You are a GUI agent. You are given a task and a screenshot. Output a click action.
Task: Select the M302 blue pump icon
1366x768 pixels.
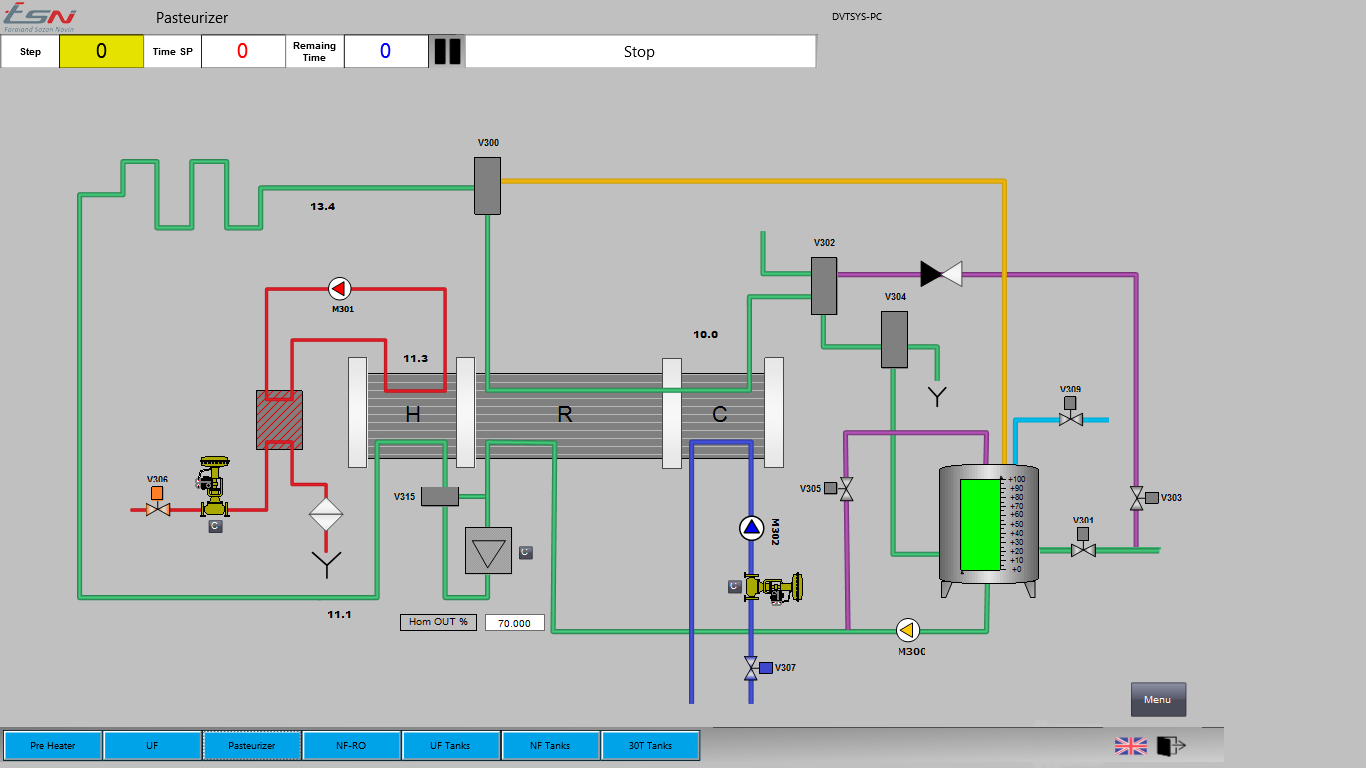coord(751,527)
